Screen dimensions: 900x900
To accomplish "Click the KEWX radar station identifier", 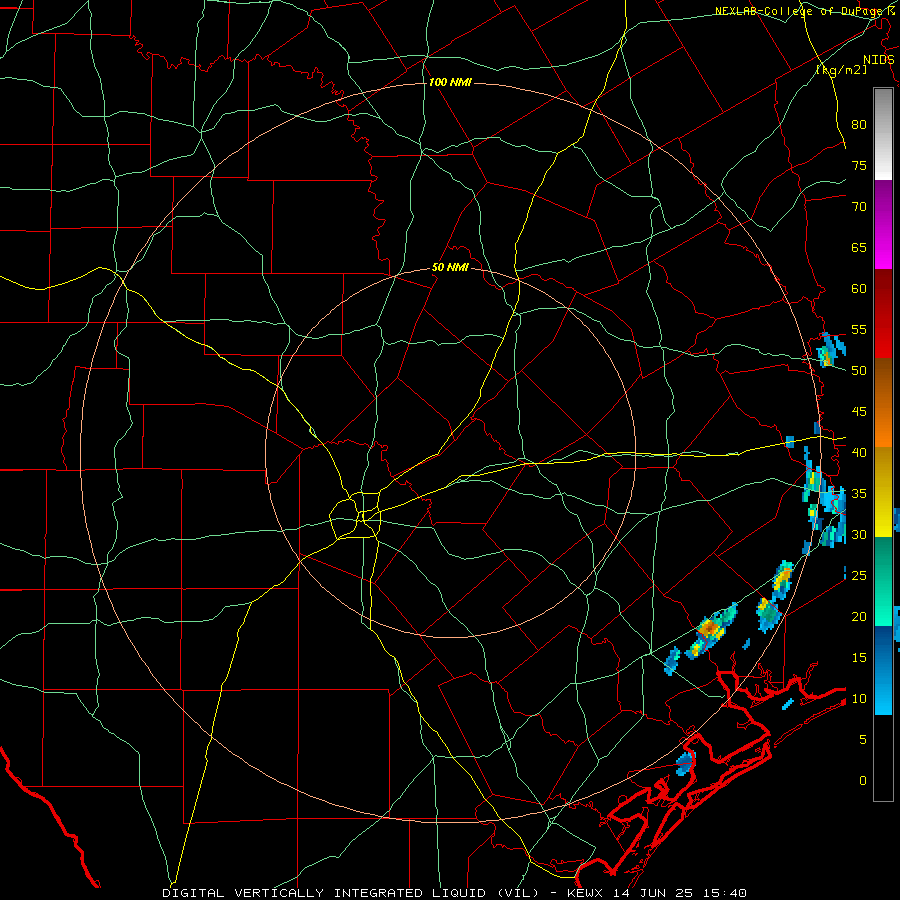I will pos(586,893).
